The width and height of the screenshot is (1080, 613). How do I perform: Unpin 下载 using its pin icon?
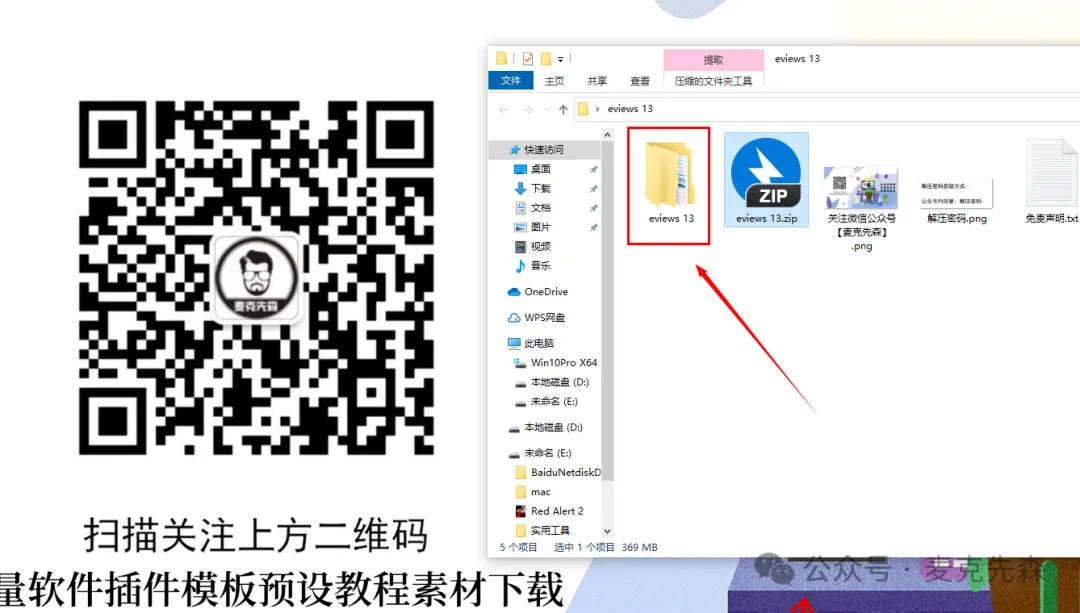(x=594, y=189)
